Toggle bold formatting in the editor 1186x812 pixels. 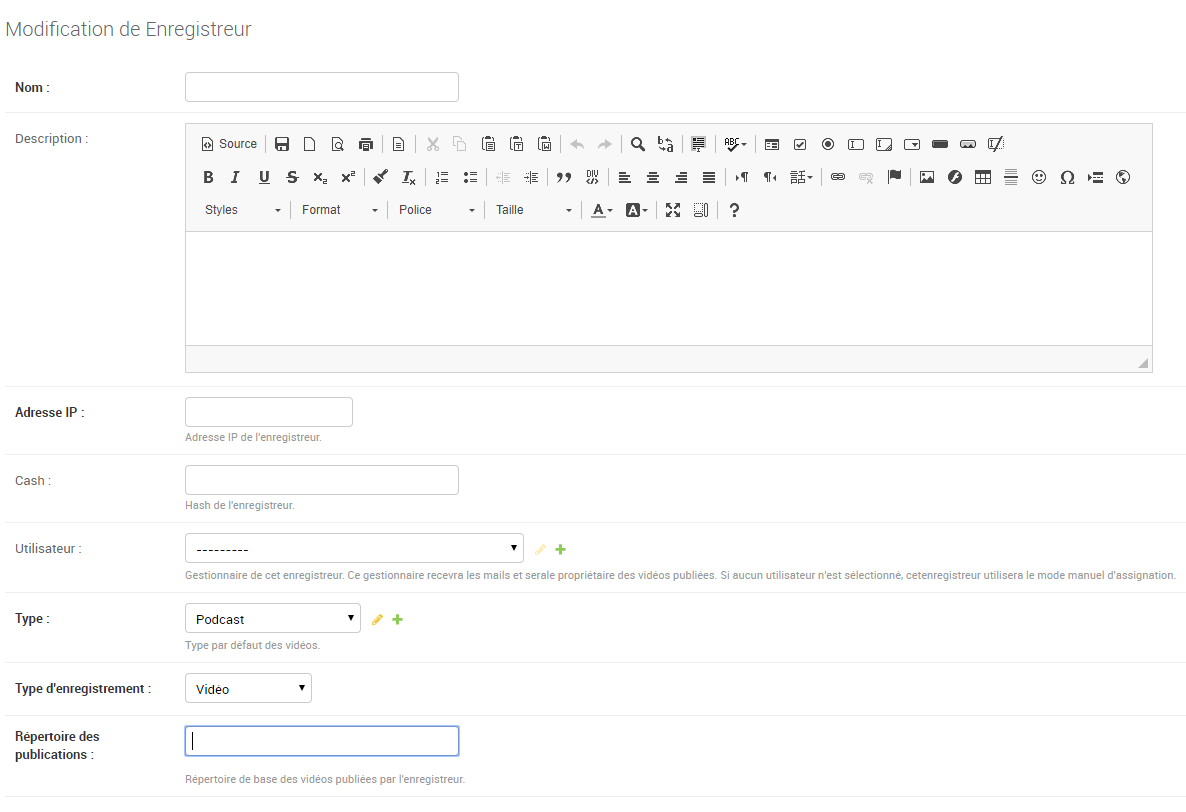pyautogui.click(x=208, y=177)
